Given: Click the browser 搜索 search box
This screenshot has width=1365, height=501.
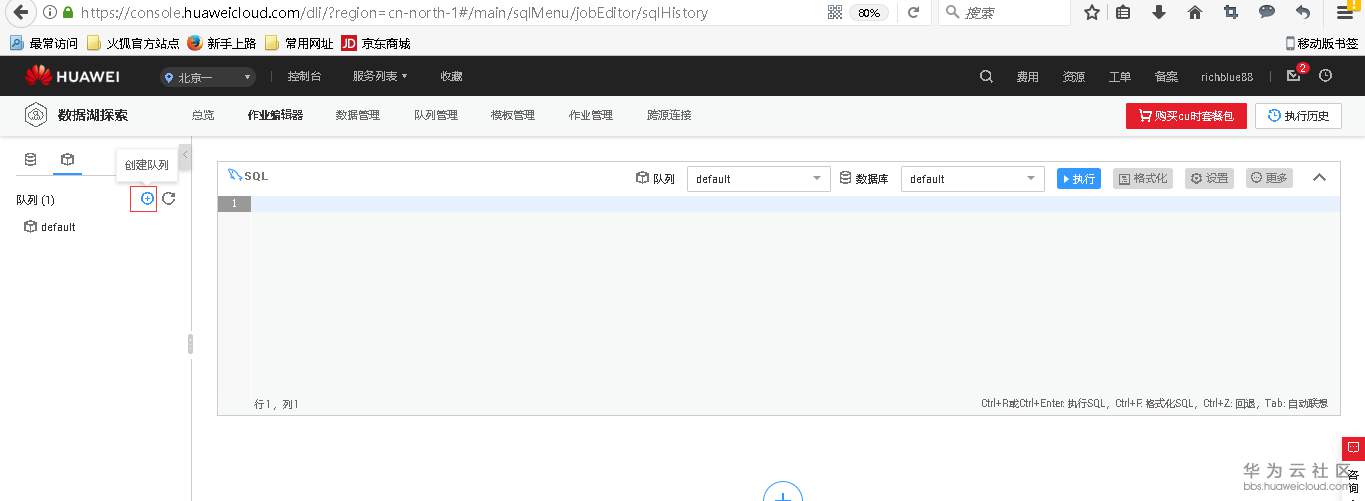Looking at the screenshot, I should click(1005, 13).
